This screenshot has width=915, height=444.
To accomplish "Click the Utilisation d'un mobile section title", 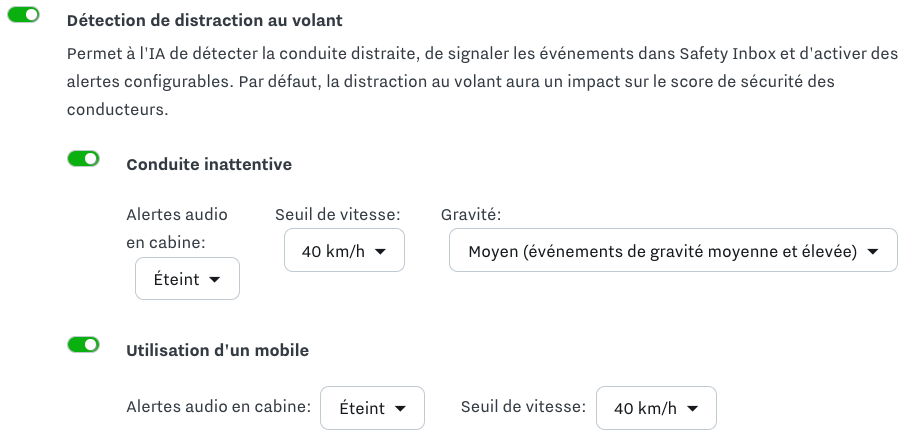I will pyautogui.click(x=217, y=350).
